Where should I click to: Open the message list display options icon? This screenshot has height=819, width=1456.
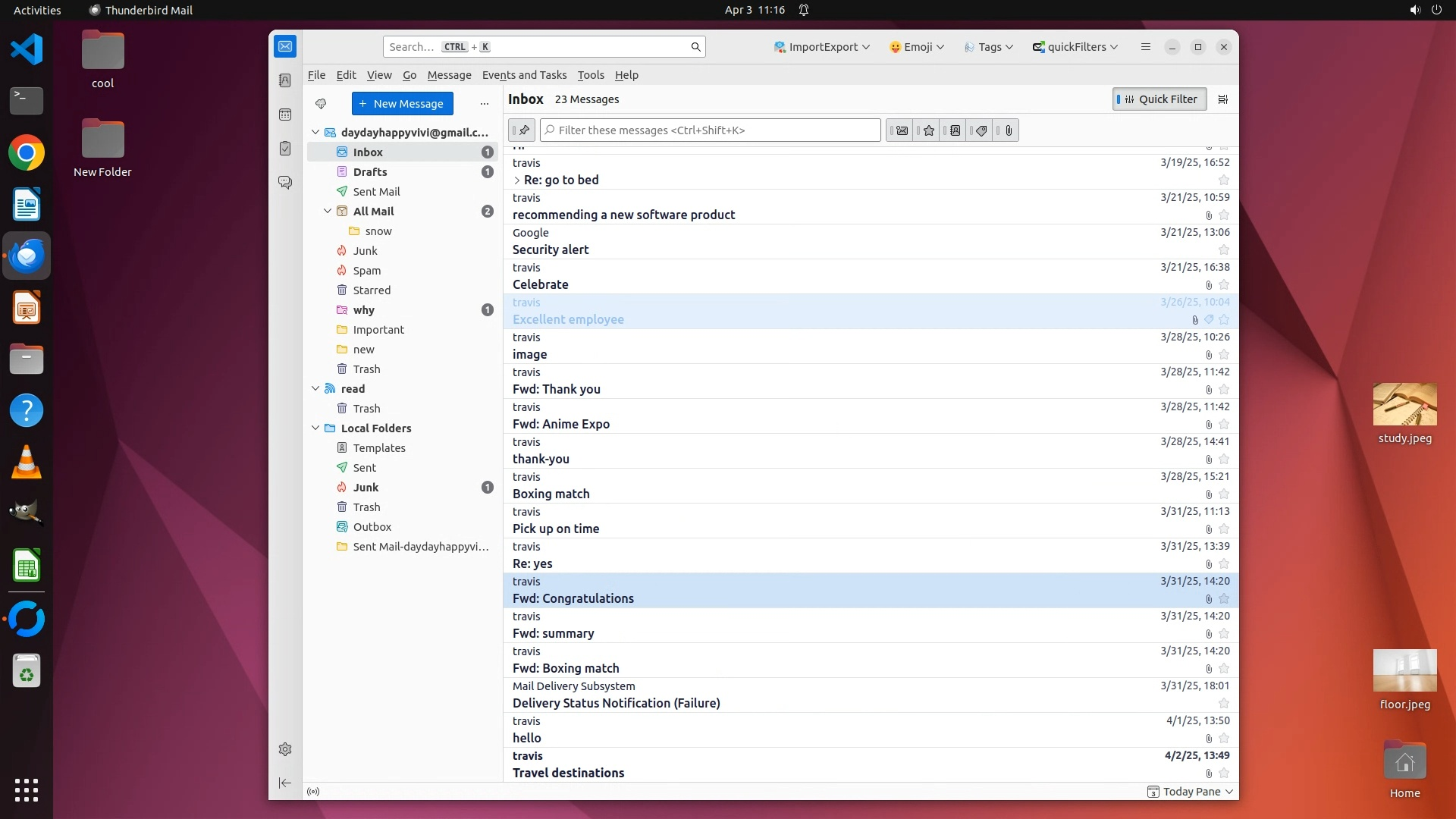(1222, 99)
